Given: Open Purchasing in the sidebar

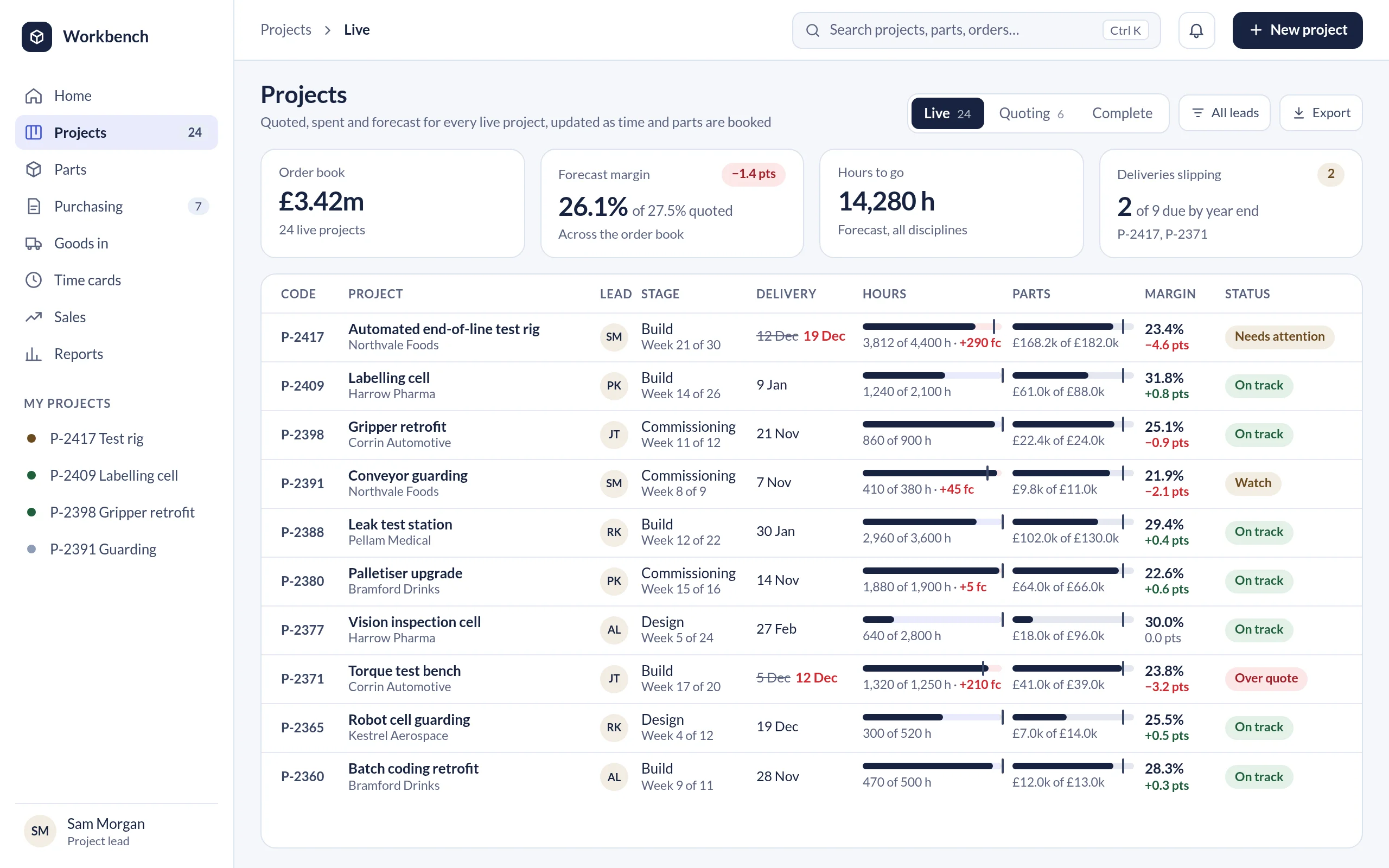Looking at the screenshot, I should pos(117,206).
